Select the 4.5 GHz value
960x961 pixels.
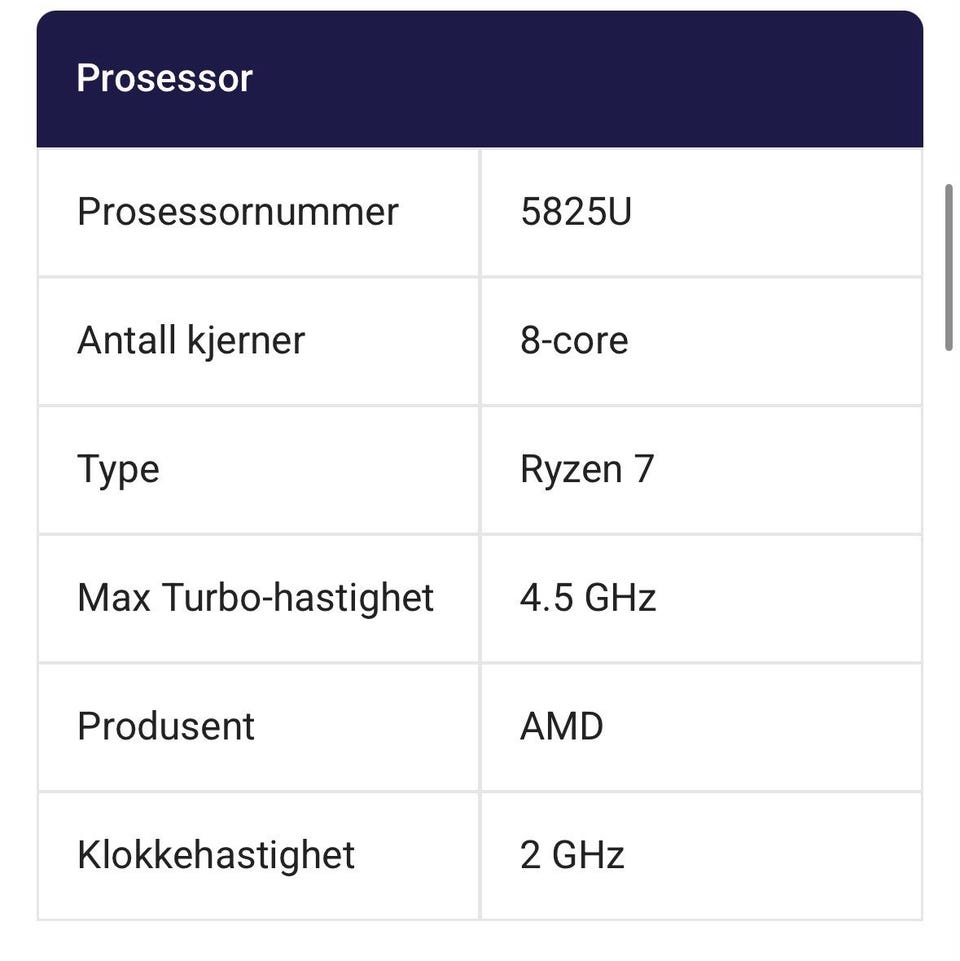click(588, 598)
